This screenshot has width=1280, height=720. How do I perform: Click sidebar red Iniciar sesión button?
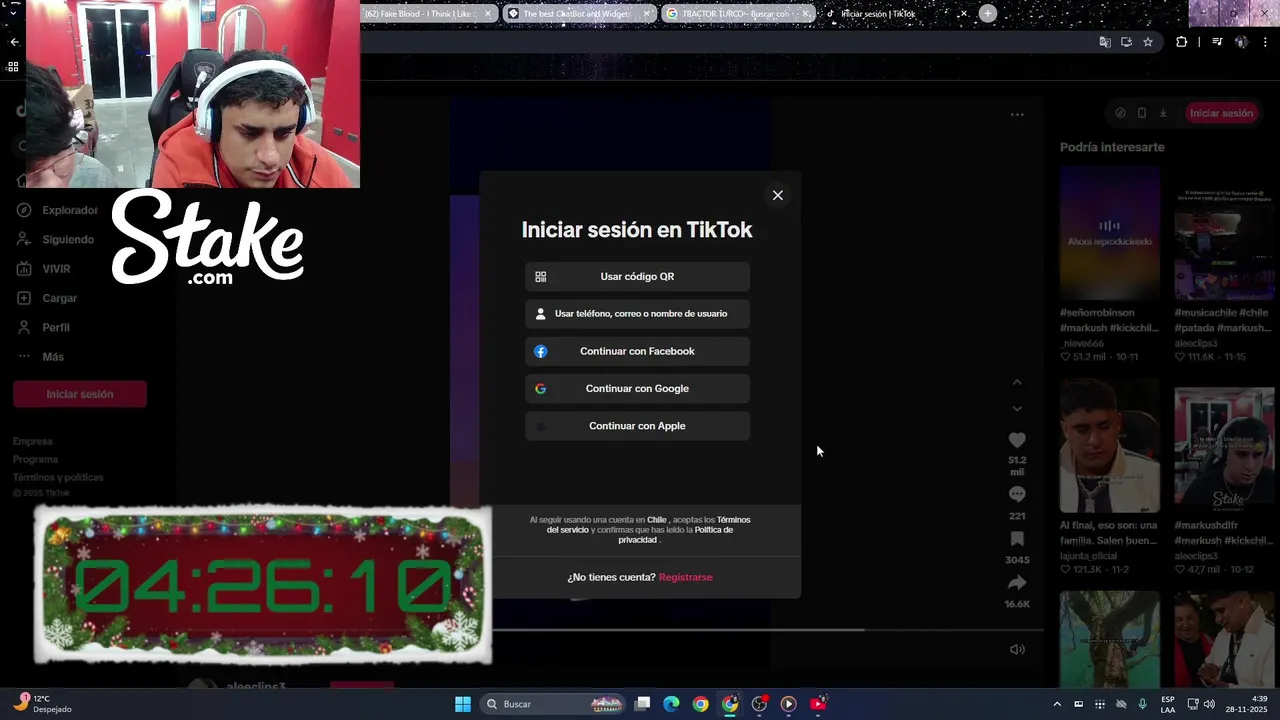[x=80, y=394]
